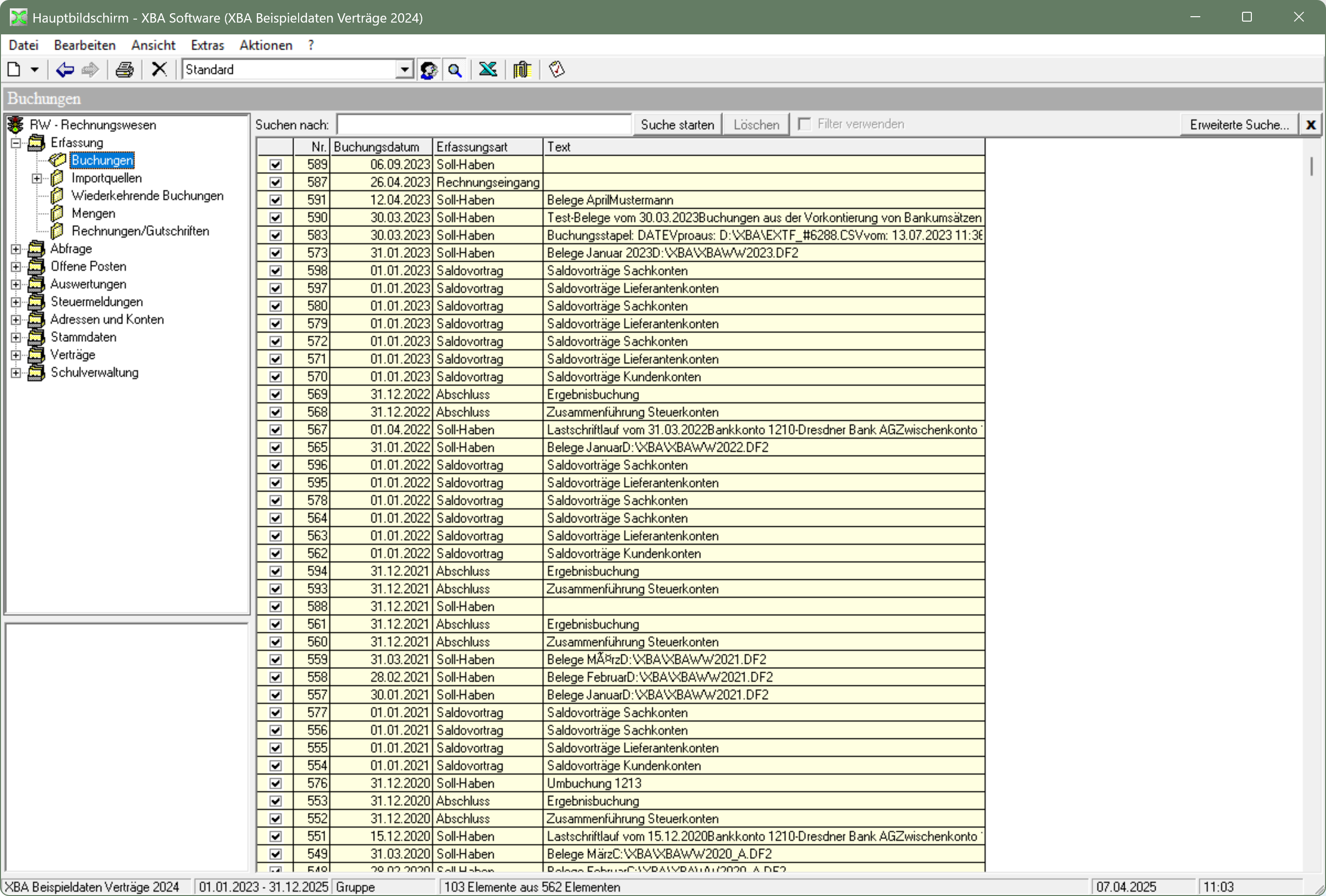Click the clipboard checkmark toolbar icon

(x=556, y=70)
